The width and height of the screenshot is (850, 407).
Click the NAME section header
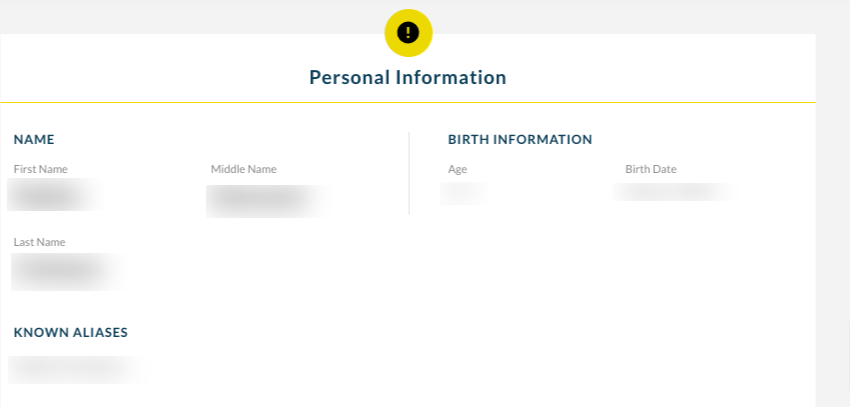[x=34, y=139]
